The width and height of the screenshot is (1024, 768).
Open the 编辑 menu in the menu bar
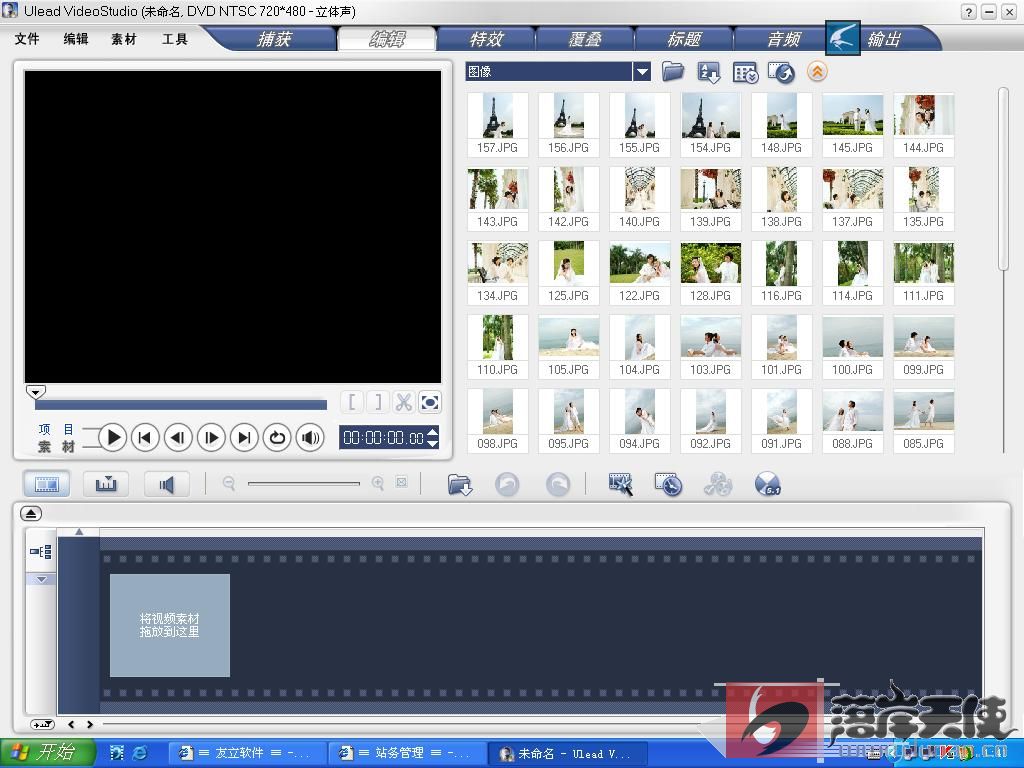coord(76,39)
